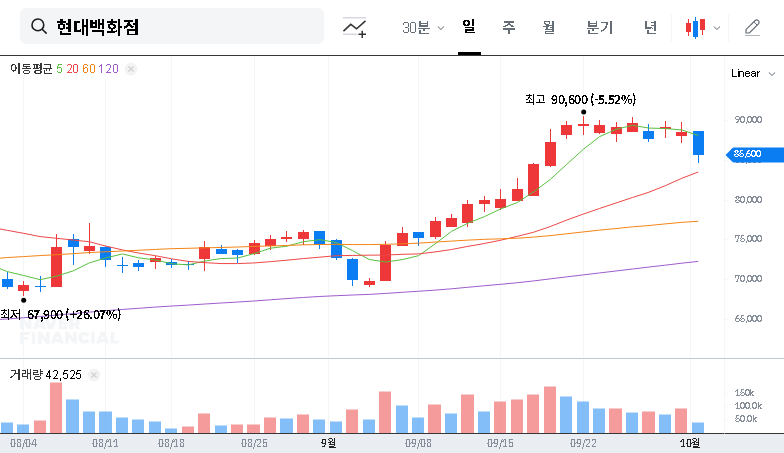Expand the 30분 minute interval dropdown
This screenshot has width=784, height=453.
pyautogui.click(x=423, y=28)
